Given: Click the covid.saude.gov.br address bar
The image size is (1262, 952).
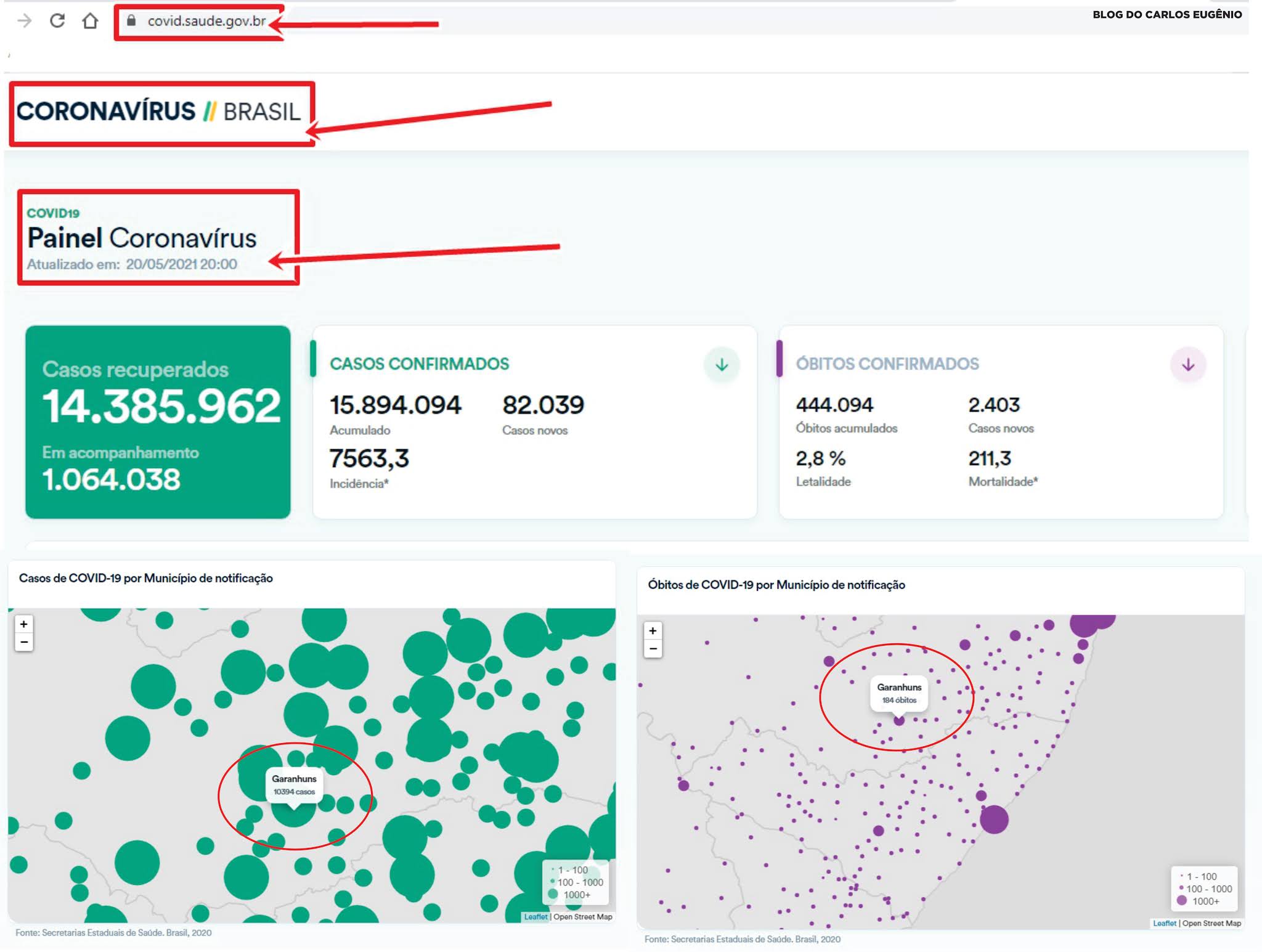Looking at the screenshot, I should click(206, 21).
